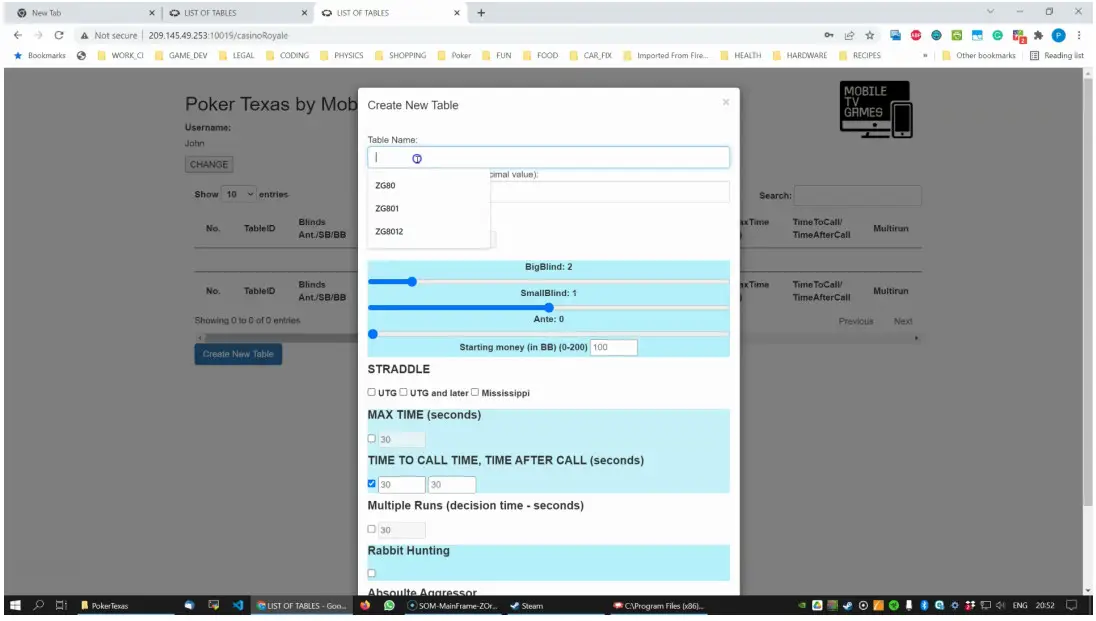Image resolution: width=1096 pixels, height=621 pixels.
Task: Click the Create New Table button
Action: point(238,354)
